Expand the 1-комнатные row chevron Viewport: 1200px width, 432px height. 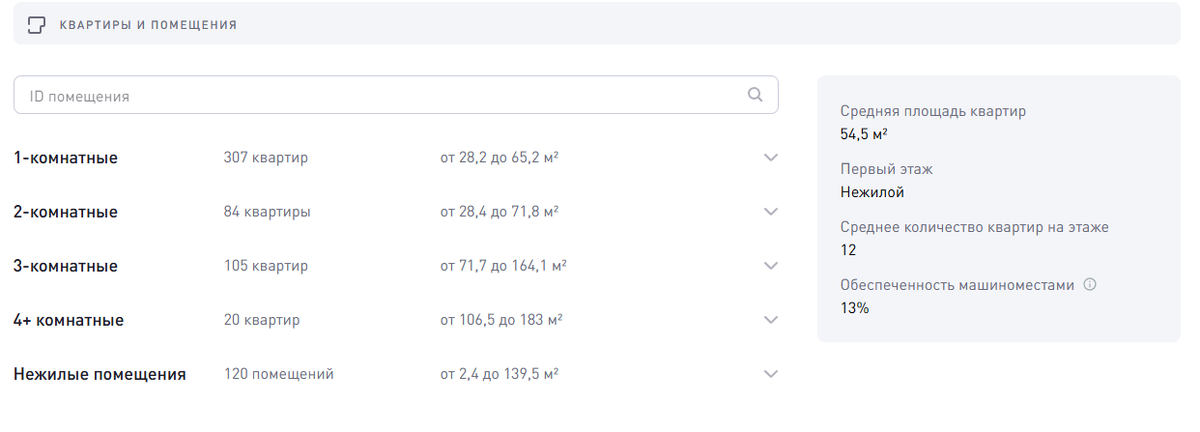pos(770,158)
